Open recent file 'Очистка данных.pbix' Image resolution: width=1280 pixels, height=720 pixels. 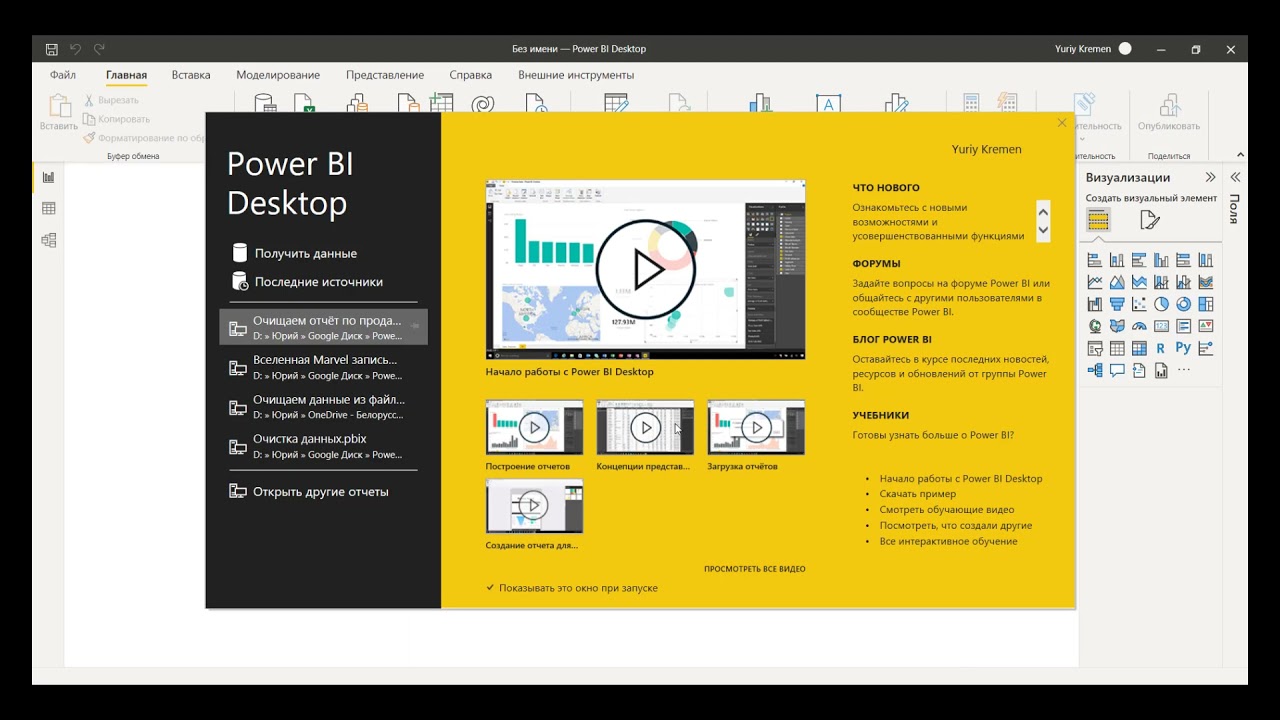tap(323, 446)
